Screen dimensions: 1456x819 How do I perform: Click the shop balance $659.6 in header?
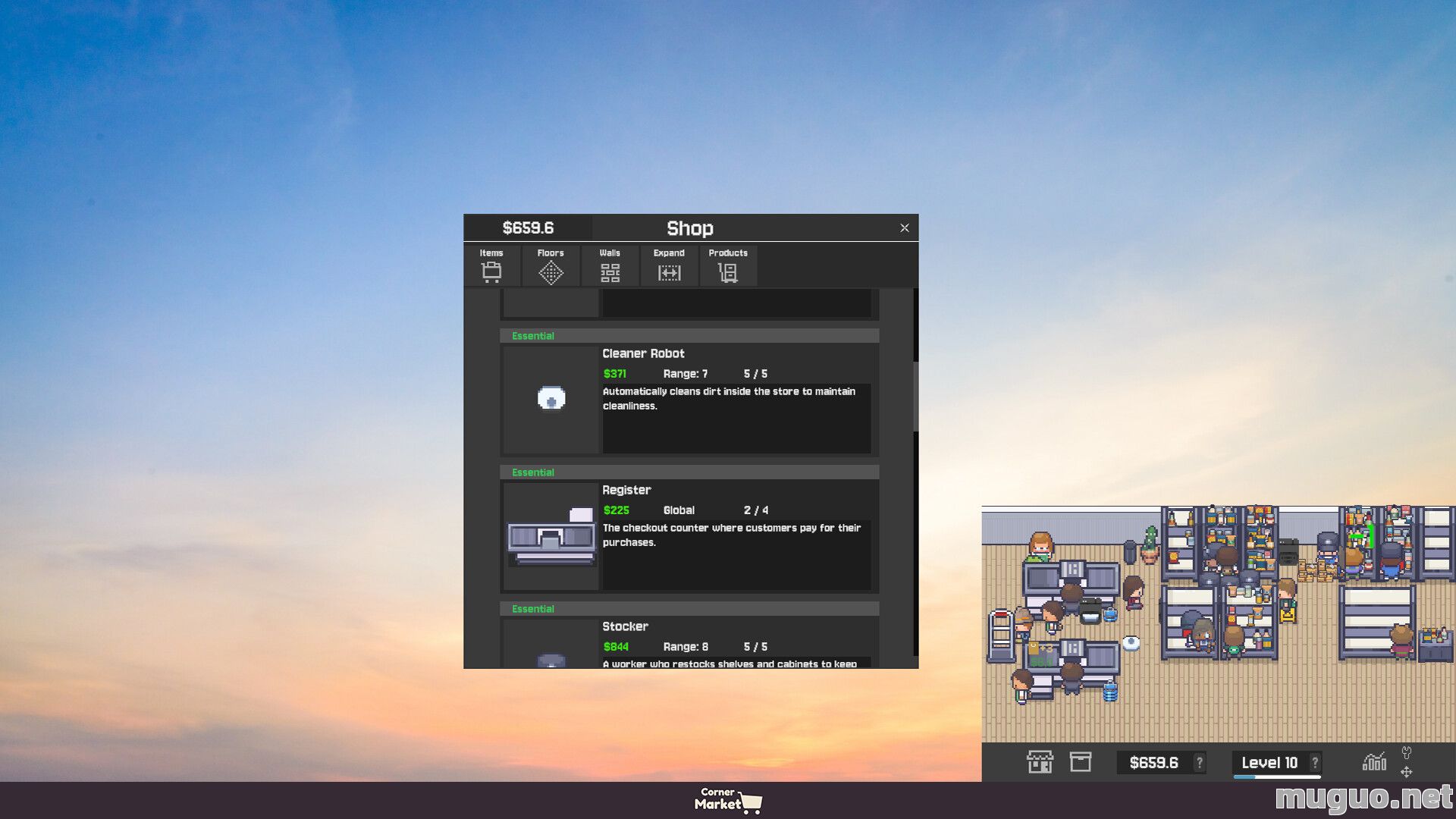coord(528,227)
